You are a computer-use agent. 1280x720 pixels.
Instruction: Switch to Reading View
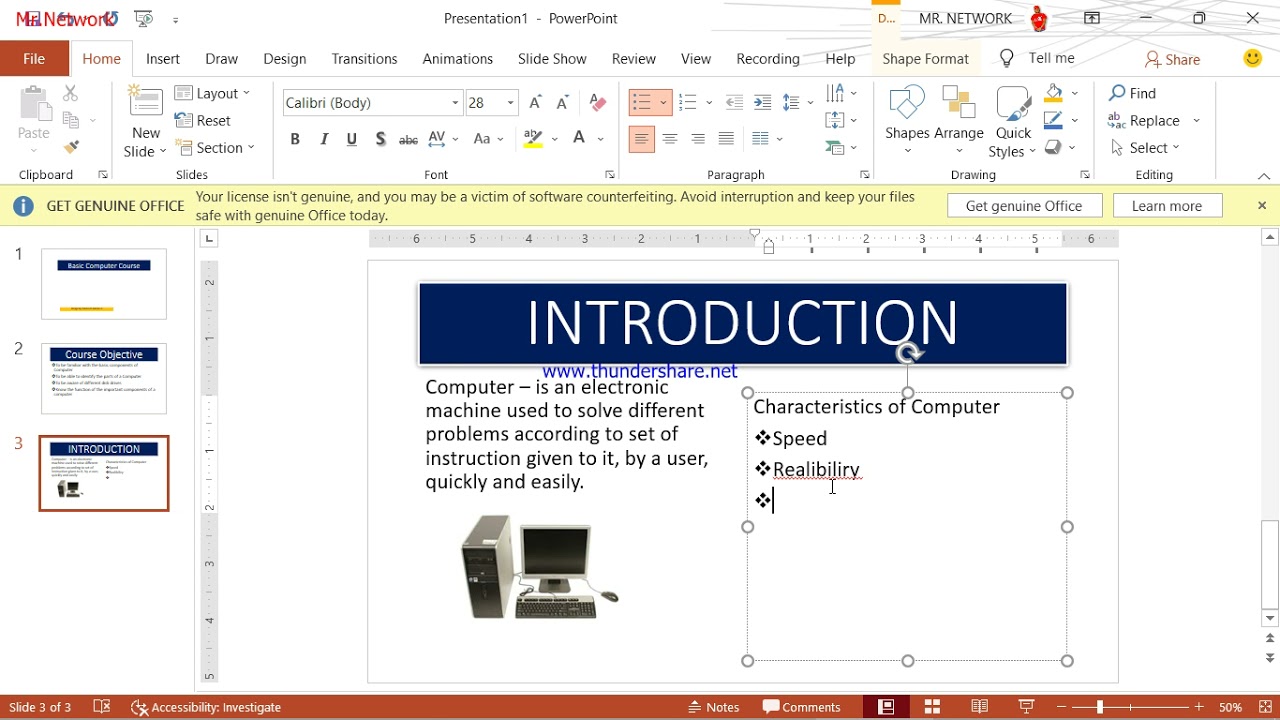980,707
